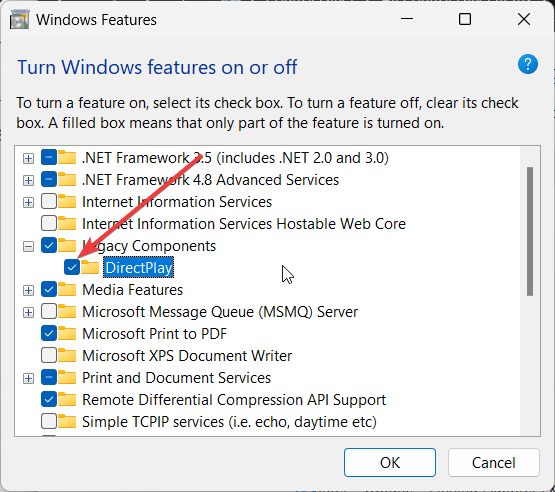Collapse the Legacy Components tree node
This screenshot has width=555, height=492.
(x=28, y=246)
